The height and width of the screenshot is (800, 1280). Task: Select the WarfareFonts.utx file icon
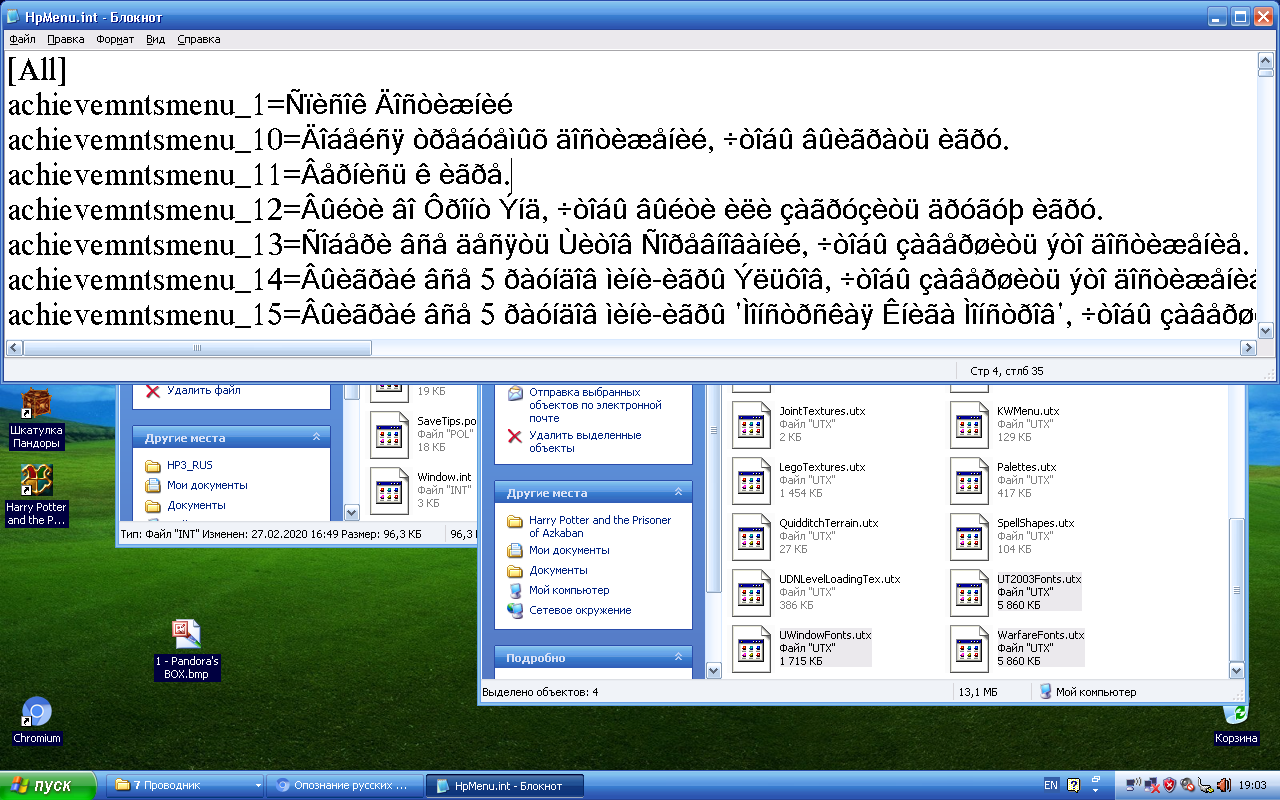tap(968, 648)
